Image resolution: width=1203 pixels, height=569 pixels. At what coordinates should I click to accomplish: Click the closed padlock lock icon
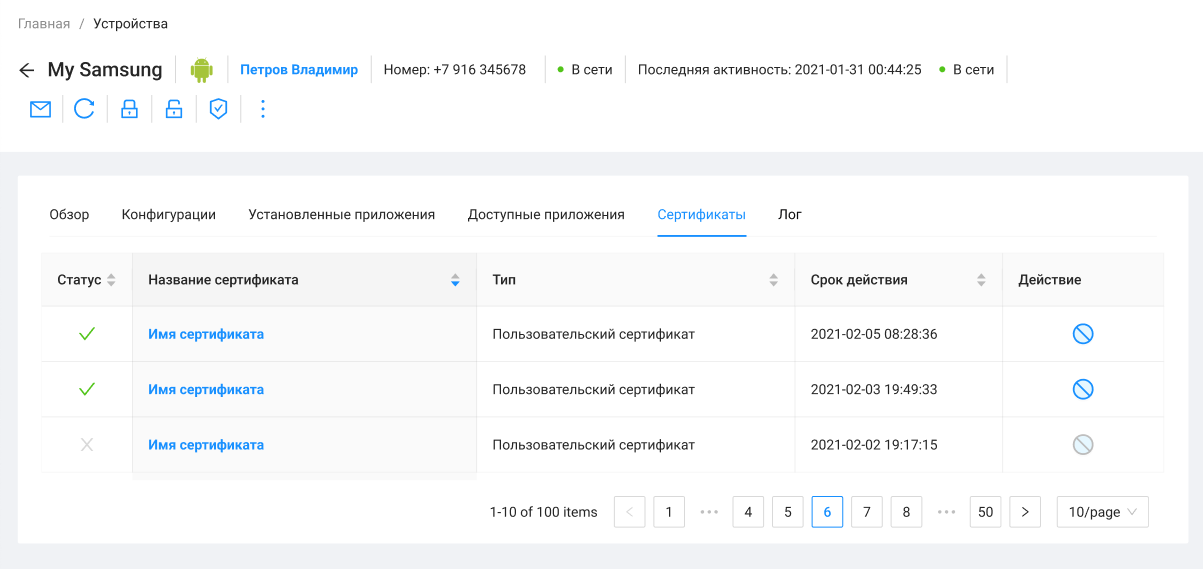(x=129, y=109)
